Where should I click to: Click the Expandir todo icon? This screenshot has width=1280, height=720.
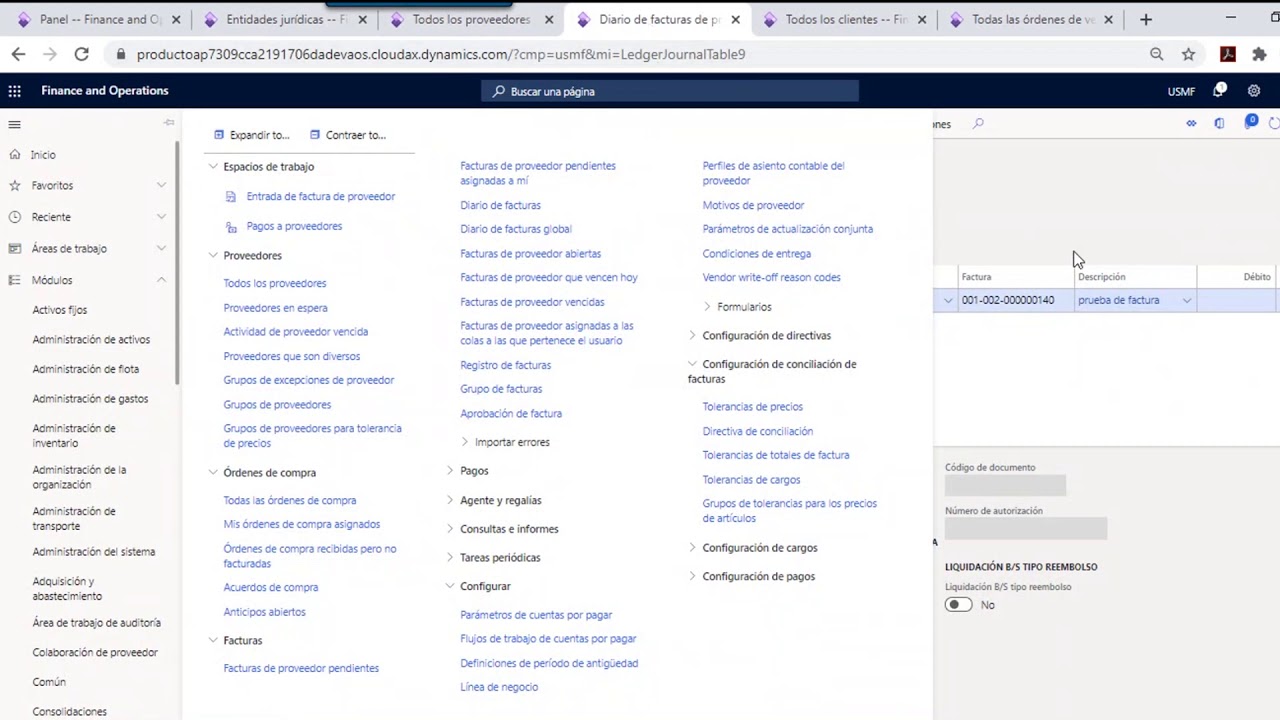click(219, 135)
